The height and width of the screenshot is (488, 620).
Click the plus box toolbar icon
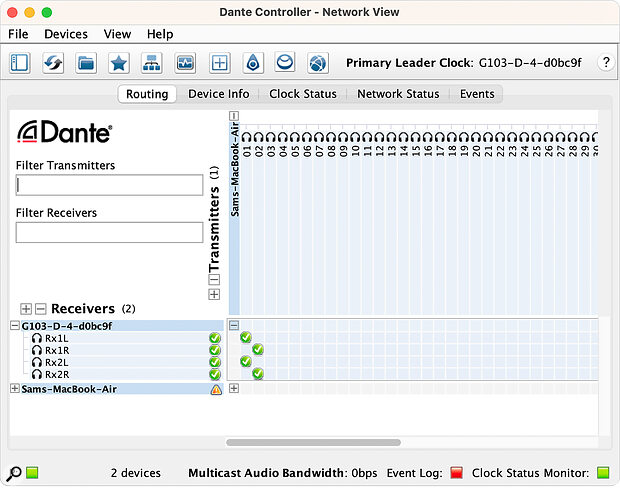pyautogui.click(x=219, y=63)
